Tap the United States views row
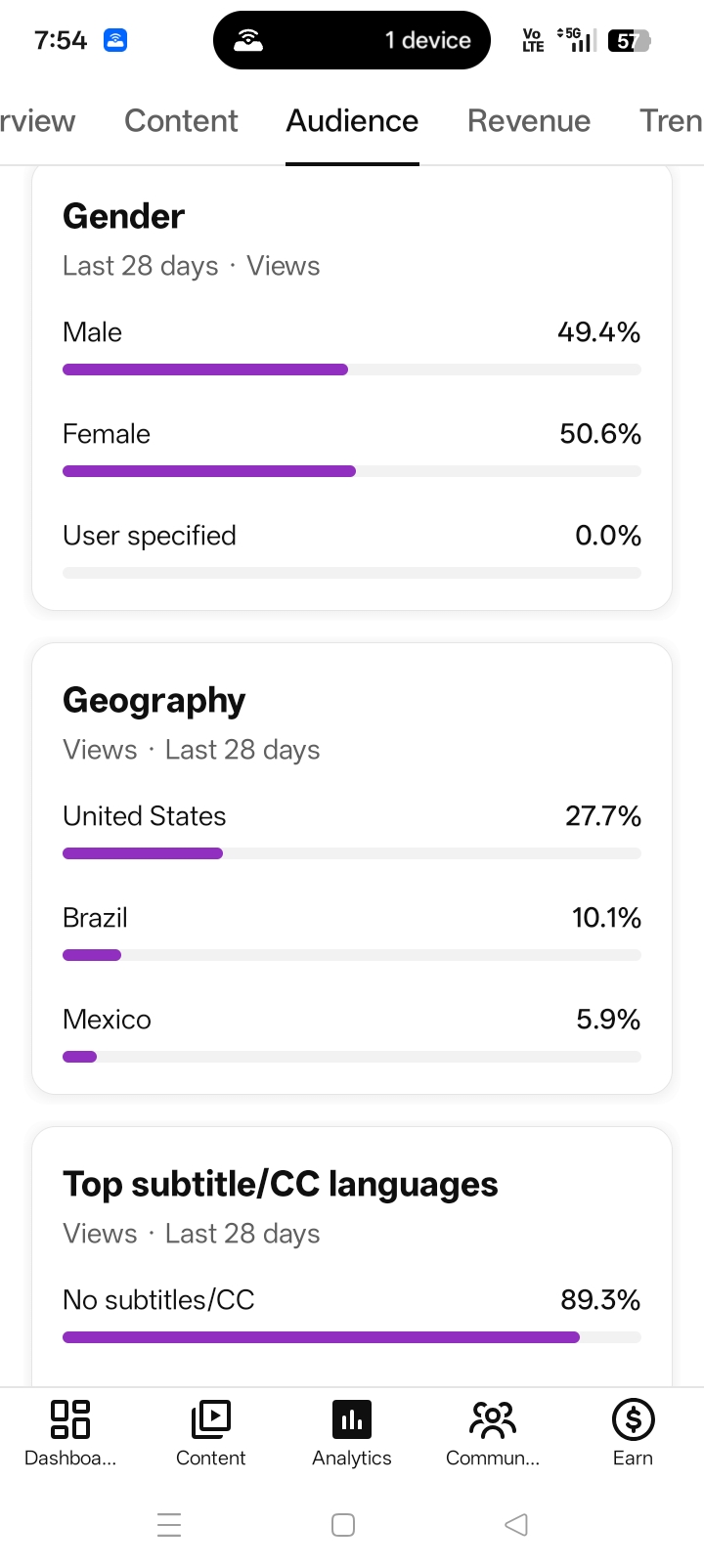This screenshot has width=704, height=1568. pos(352,831)
